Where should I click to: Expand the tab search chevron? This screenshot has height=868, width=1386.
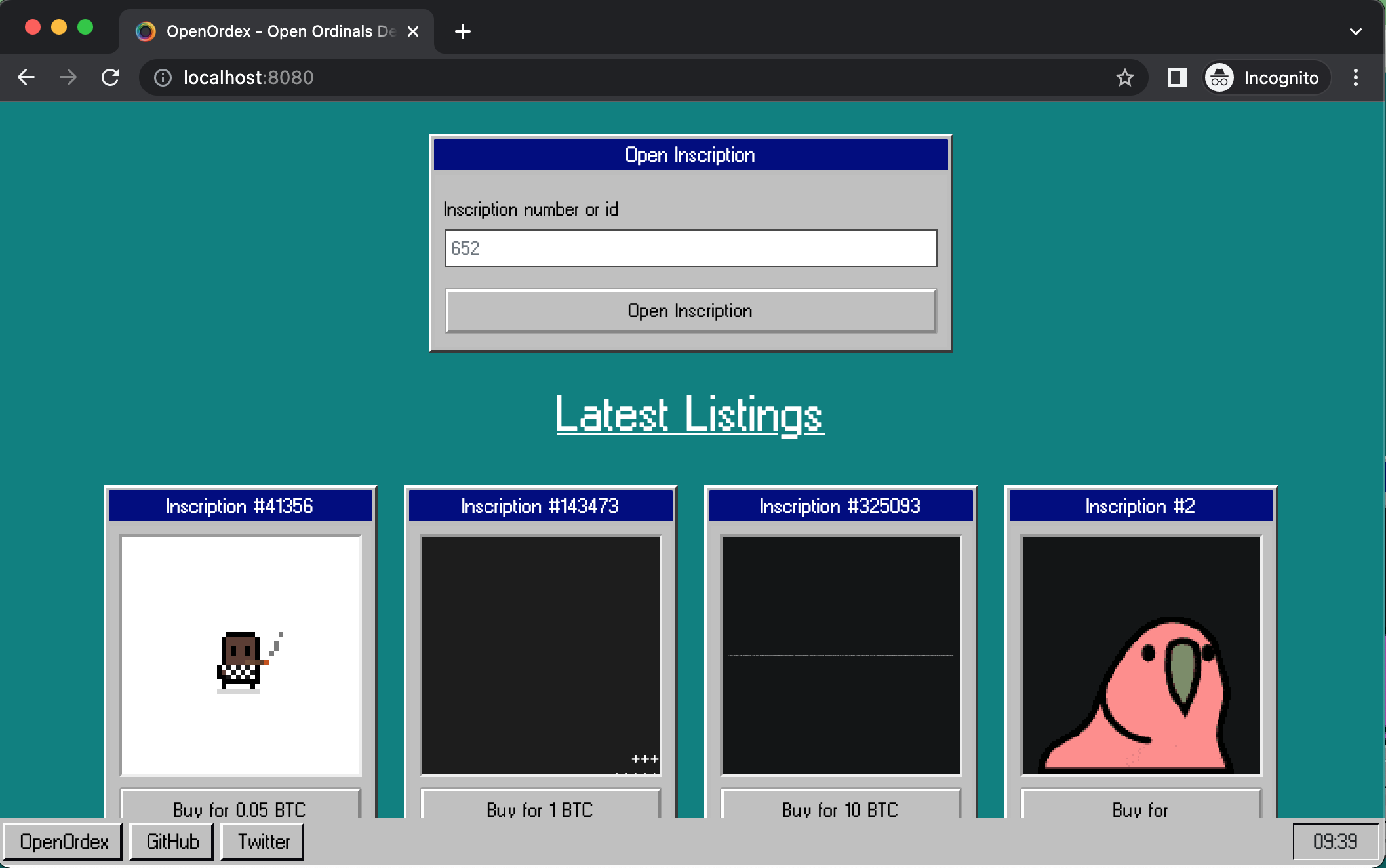click(1356, 31)
